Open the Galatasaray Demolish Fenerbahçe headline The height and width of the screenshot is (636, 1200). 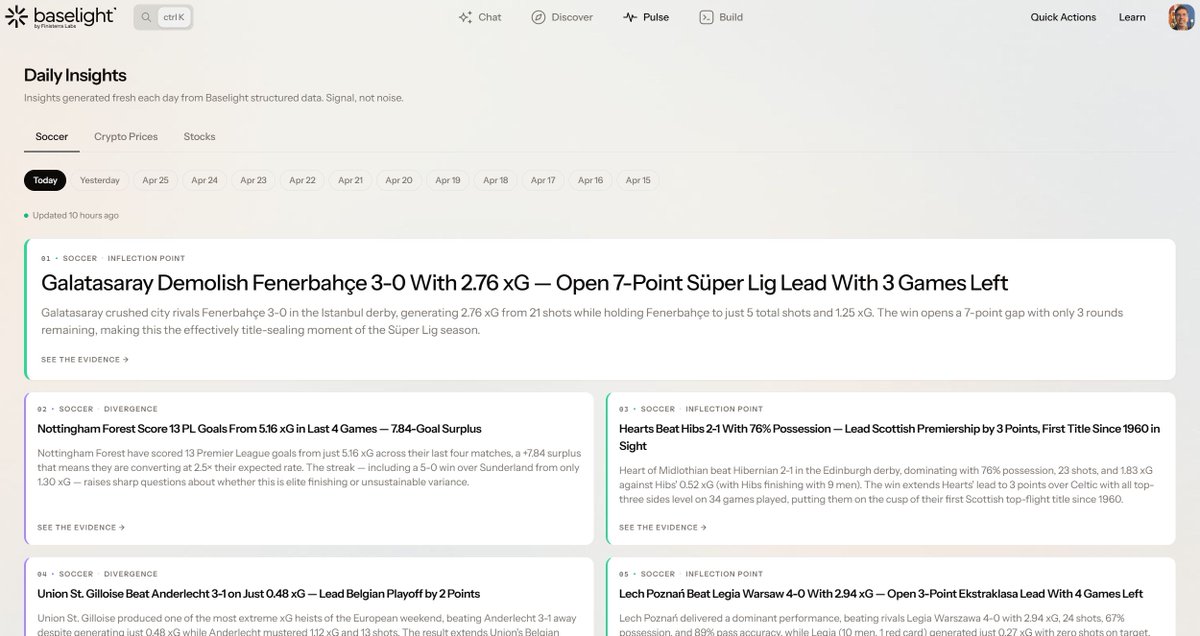tap(524, 283)
